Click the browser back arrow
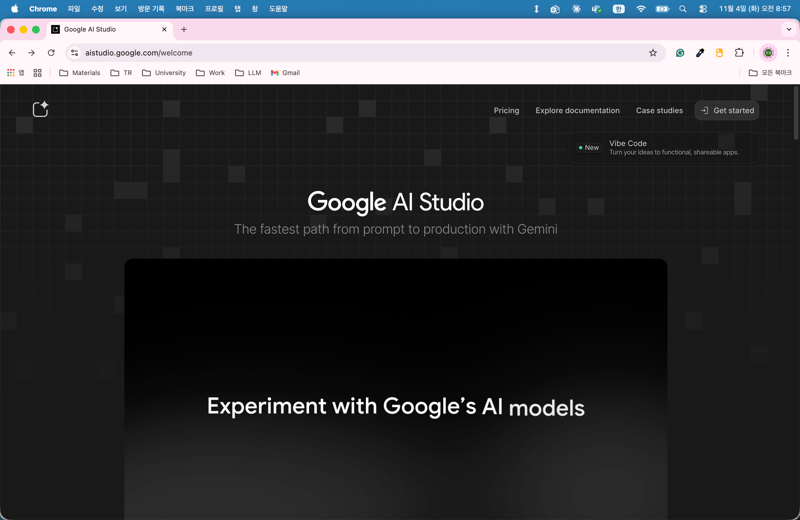The width and height of the screenshot is (800, 520). (x=12, y=53)
